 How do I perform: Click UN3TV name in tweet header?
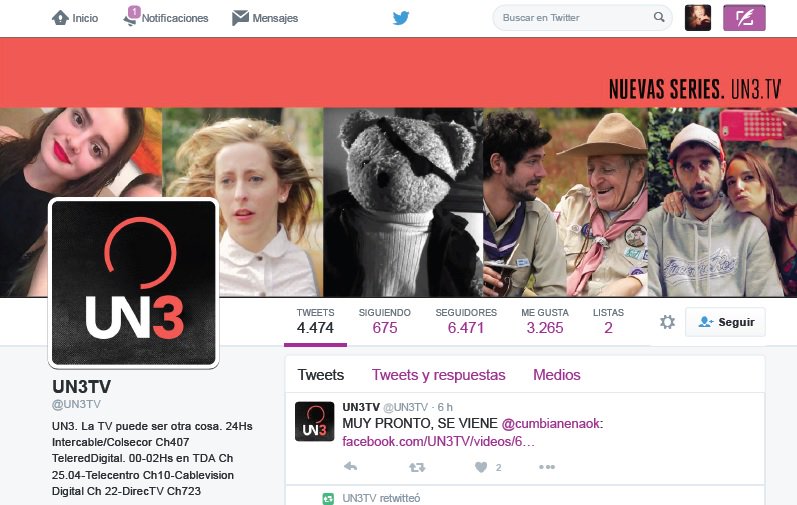click(361, 407)
